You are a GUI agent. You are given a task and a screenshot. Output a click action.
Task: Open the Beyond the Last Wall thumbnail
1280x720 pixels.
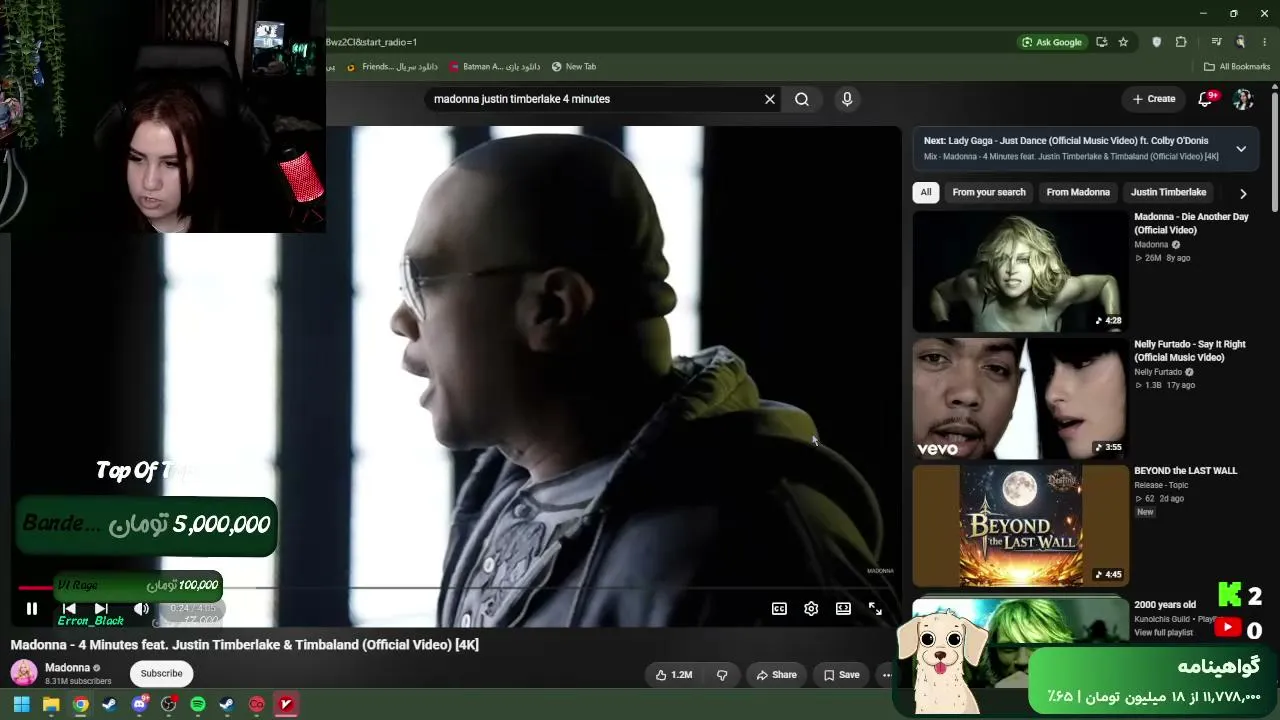pos(1019,525)
